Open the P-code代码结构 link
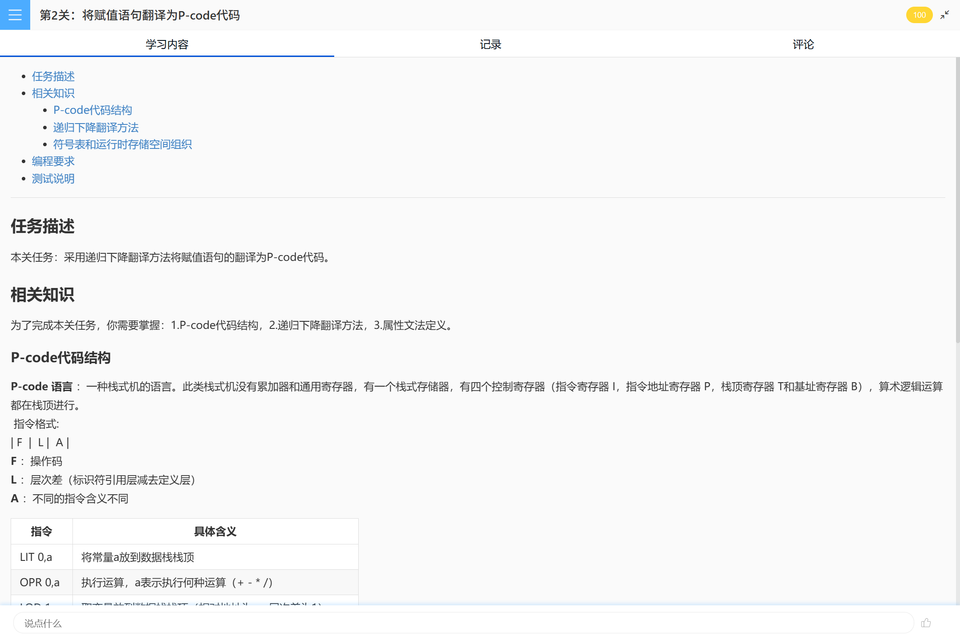The height and width of the screenshot is (640, 960). [x=92, y=110]
